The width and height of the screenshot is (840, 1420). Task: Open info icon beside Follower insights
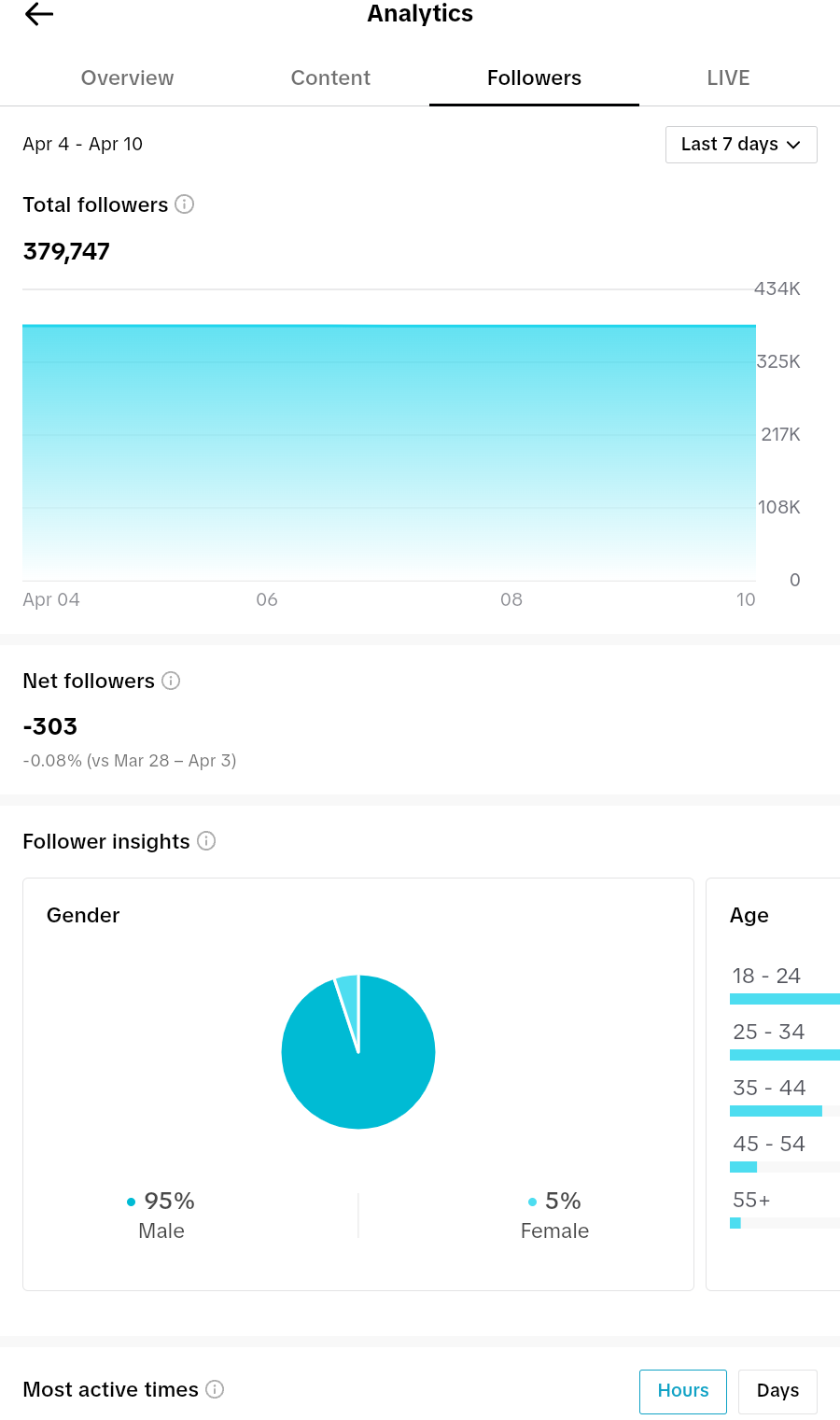click(206, 841)
